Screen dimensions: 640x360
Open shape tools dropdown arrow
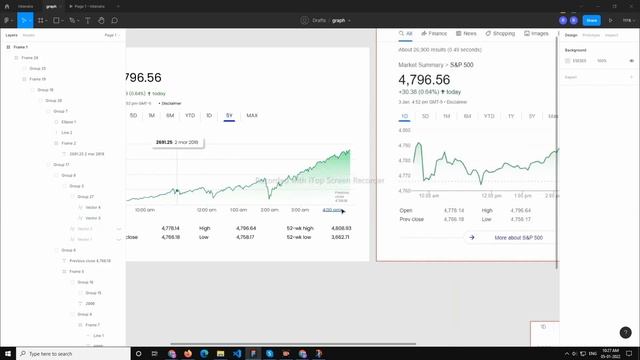pyautogui.click(x=62, y=20)
